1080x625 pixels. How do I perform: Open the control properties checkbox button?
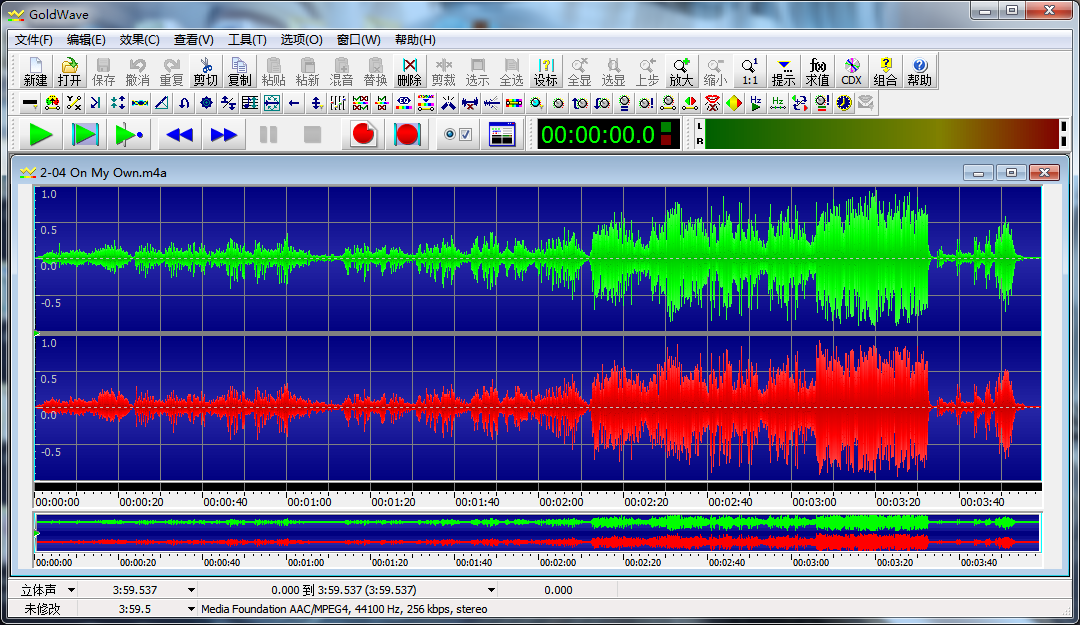pyautogui.click(x=458, y=134)
